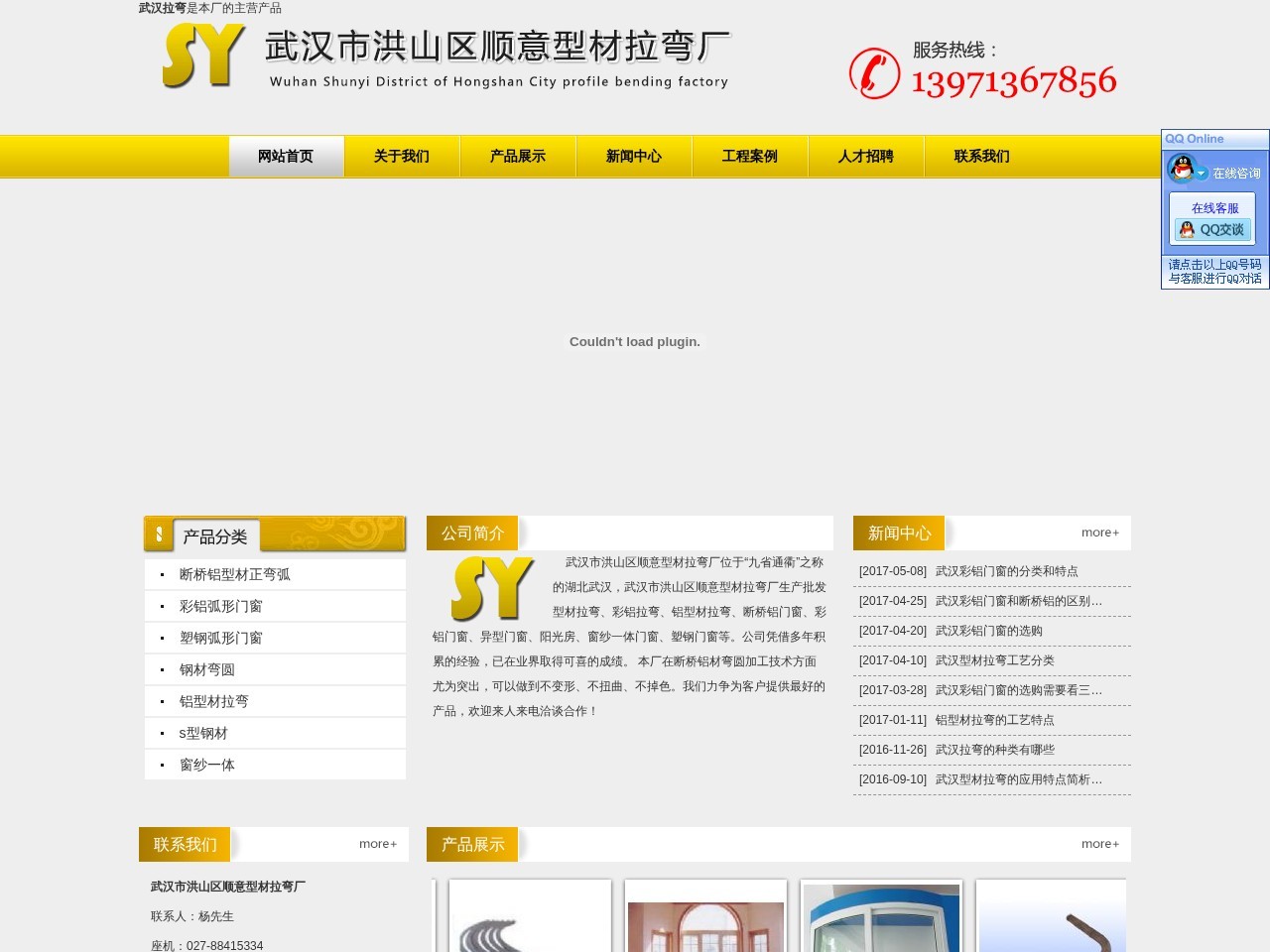Click more+ in the 产品展示 panel
Image resolution: width=1270 pixels, height=952 pixels.
[x=1100, y=844]
